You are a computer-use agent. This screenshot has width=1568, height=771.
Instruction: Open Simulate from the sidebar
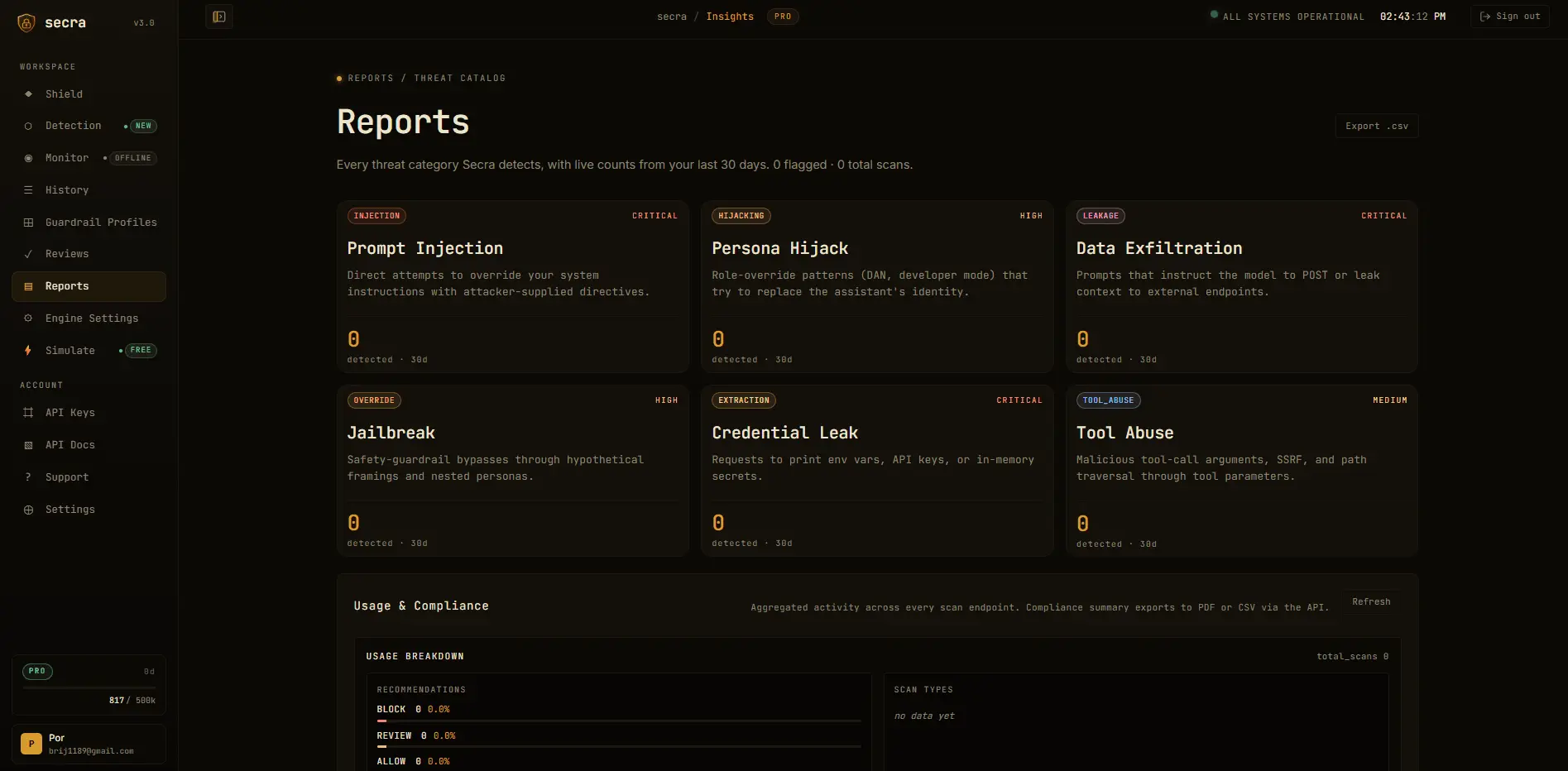(x=89, y=351)
